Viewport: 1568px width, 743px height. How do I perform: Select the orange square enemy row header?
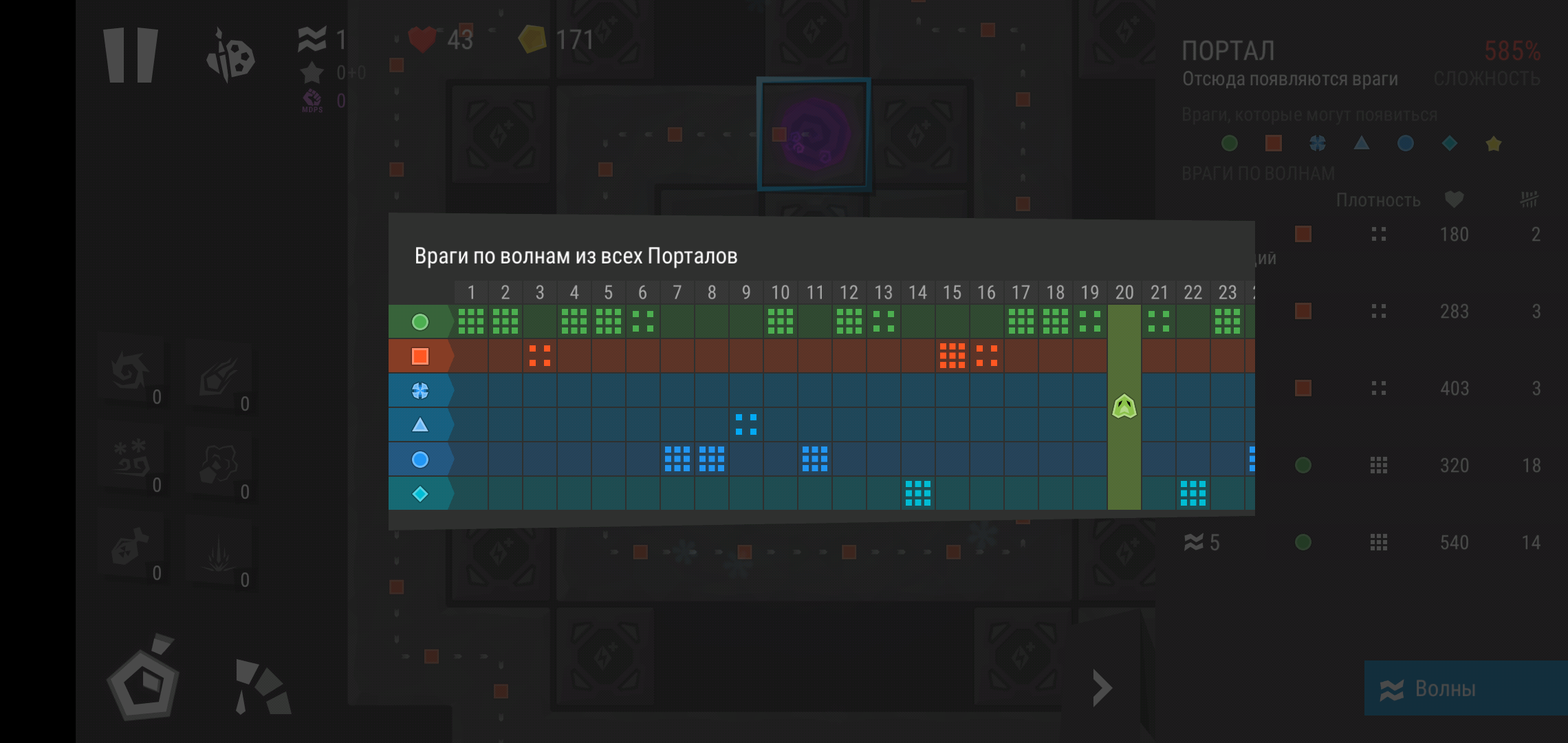pos(420,356)
